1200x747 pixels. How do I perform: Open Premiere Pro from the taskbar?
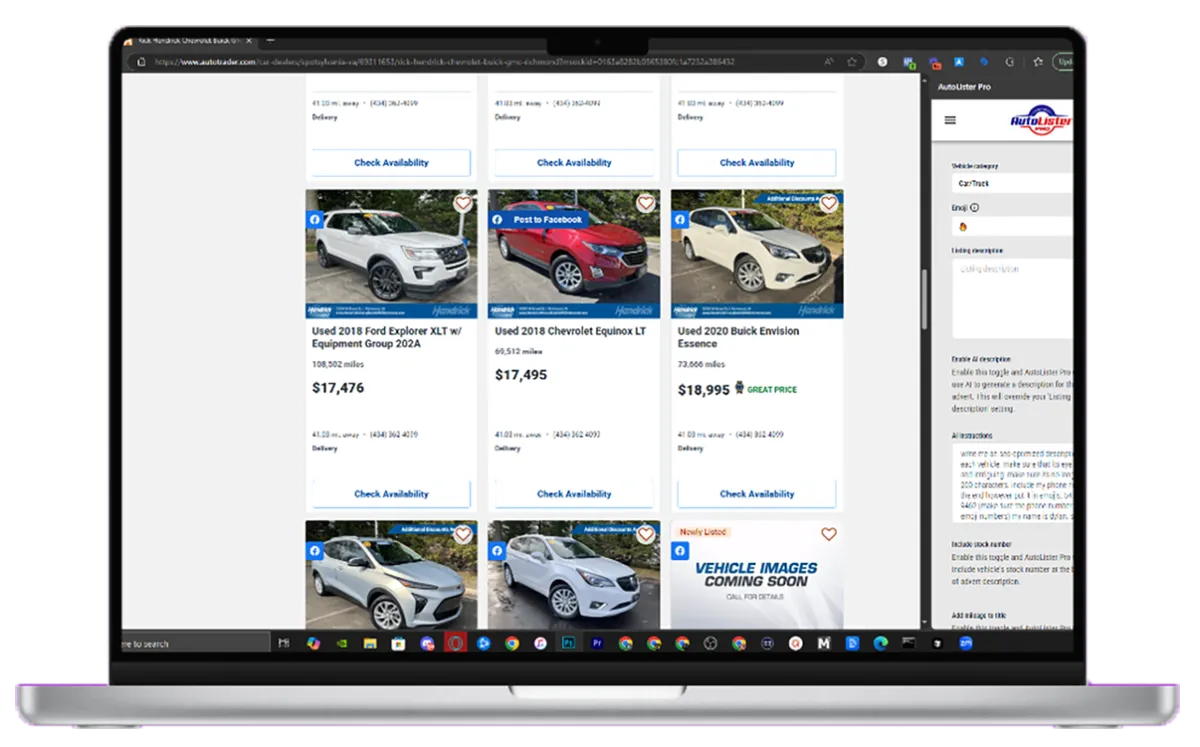pyautogui.click(x=597, y=643)
